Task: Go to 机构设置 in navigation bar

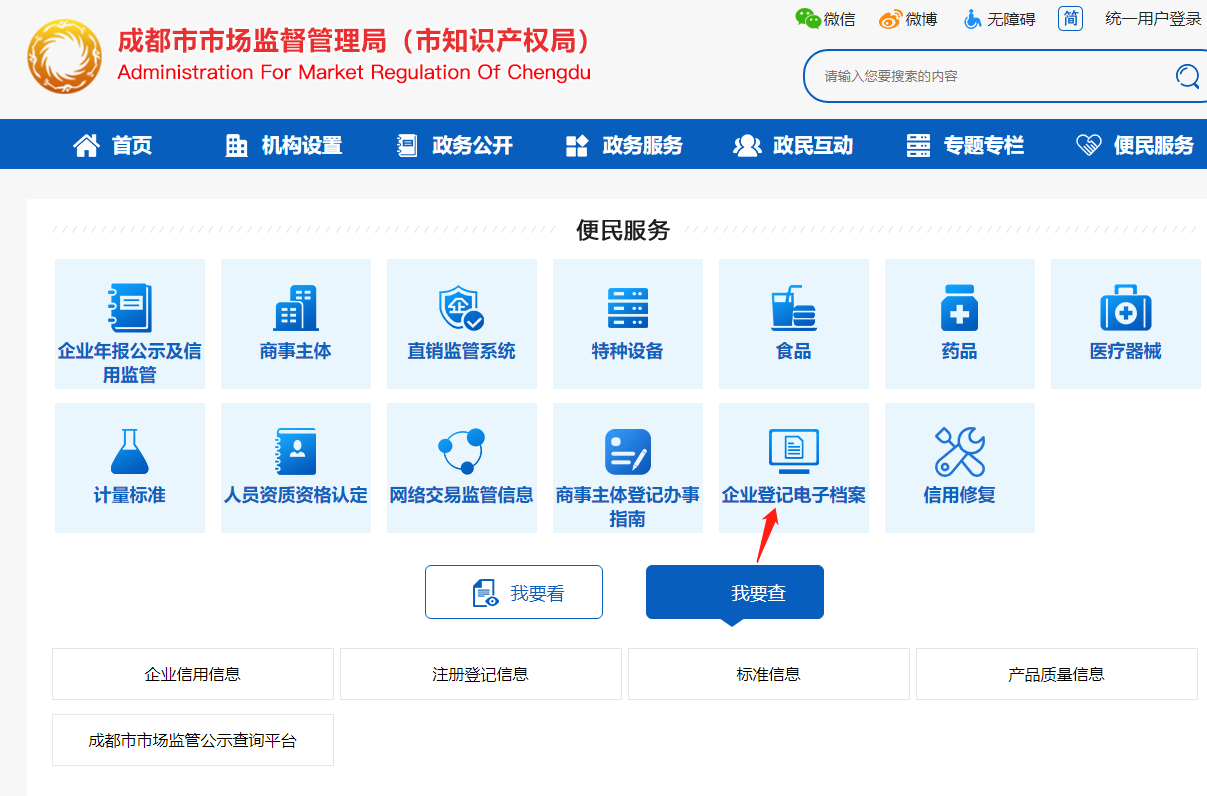Action: click(284, 145)
